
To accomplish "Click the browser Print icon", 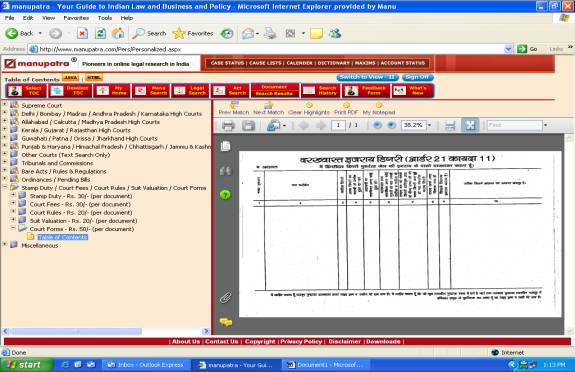I will coord(270,34).
